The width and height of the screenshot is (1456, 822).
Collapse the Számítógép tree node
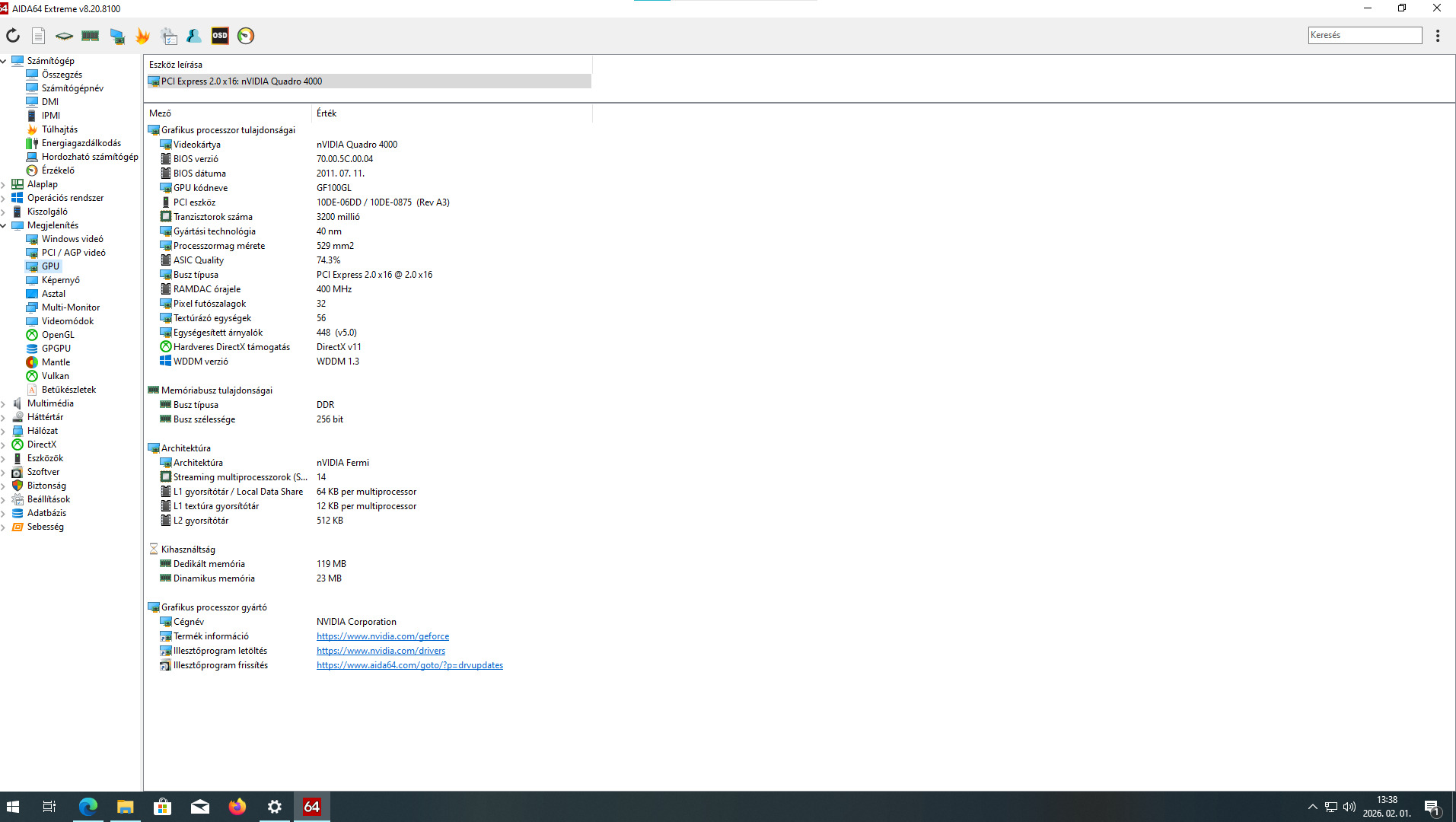coord(4,61)
